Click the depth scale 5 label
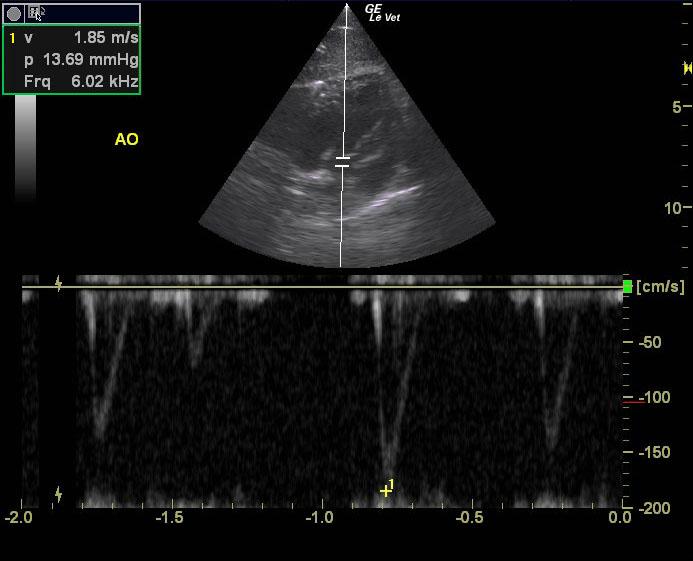 click(x=677, y=107)
